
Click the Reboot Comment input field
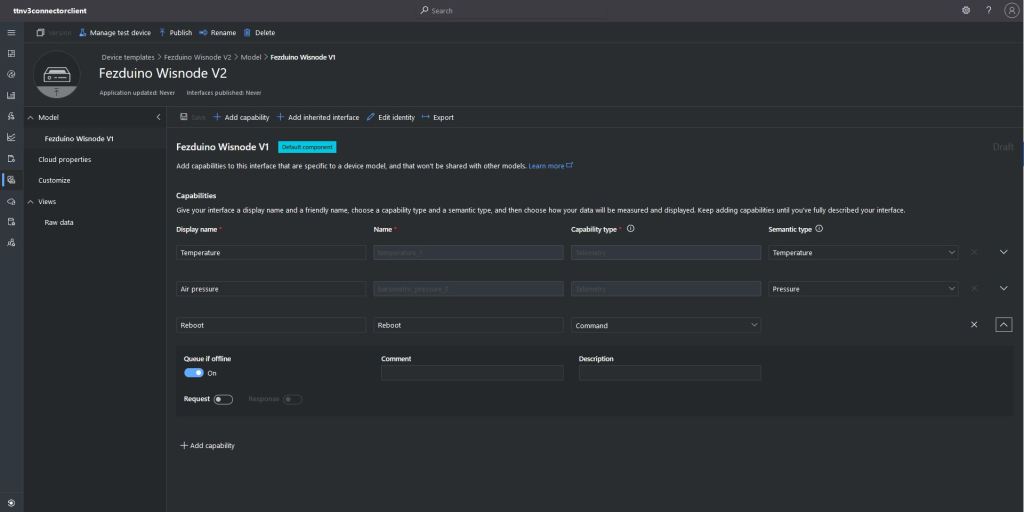(472, 373)
